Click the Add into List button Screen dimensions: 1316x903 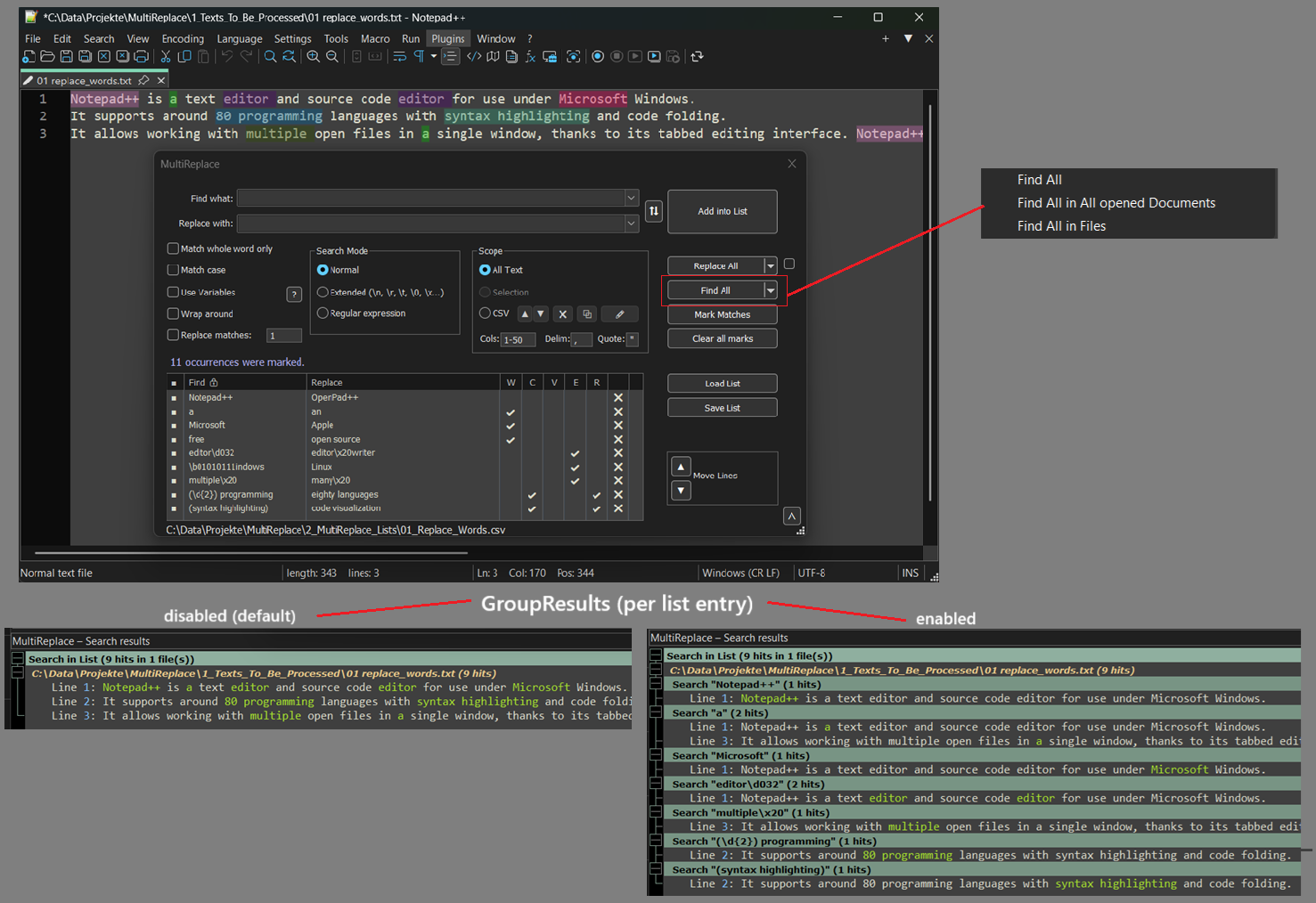[x=723, y=211]
